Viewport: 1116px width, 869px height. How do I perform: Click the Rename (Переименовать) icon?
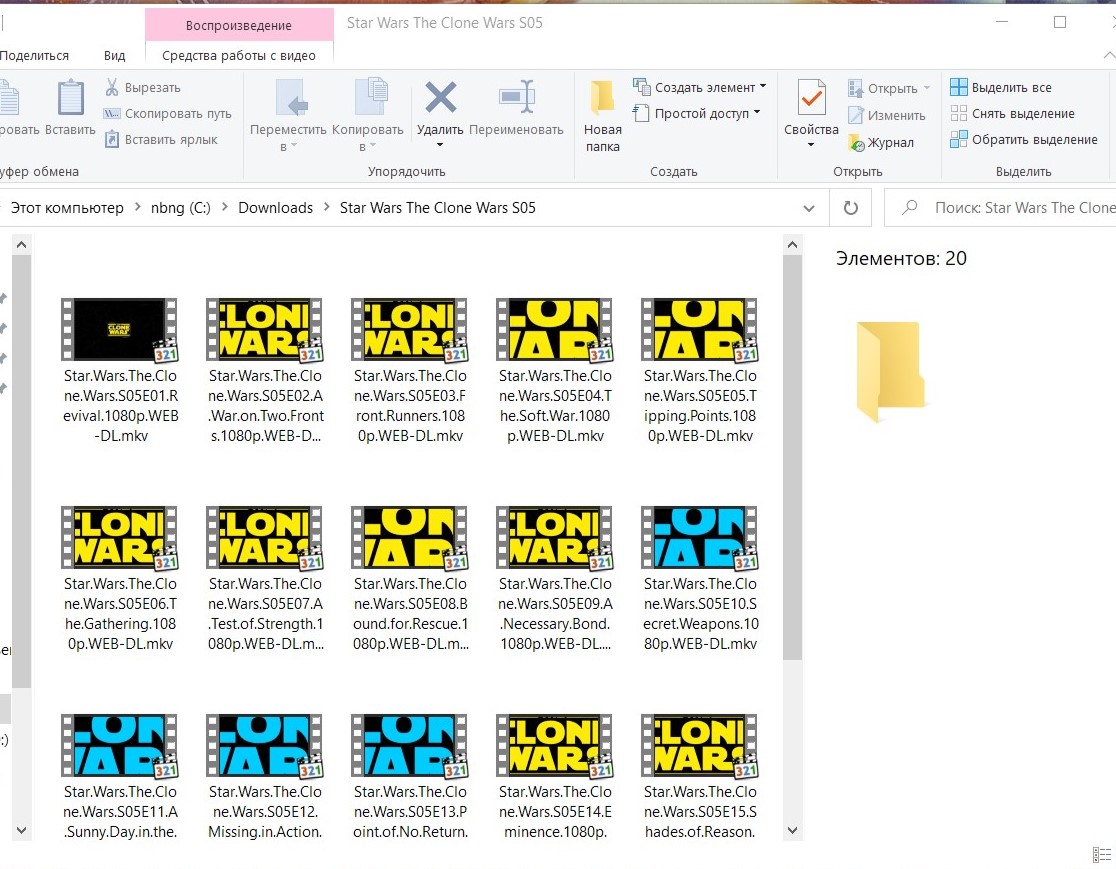(x=517, y=97)
